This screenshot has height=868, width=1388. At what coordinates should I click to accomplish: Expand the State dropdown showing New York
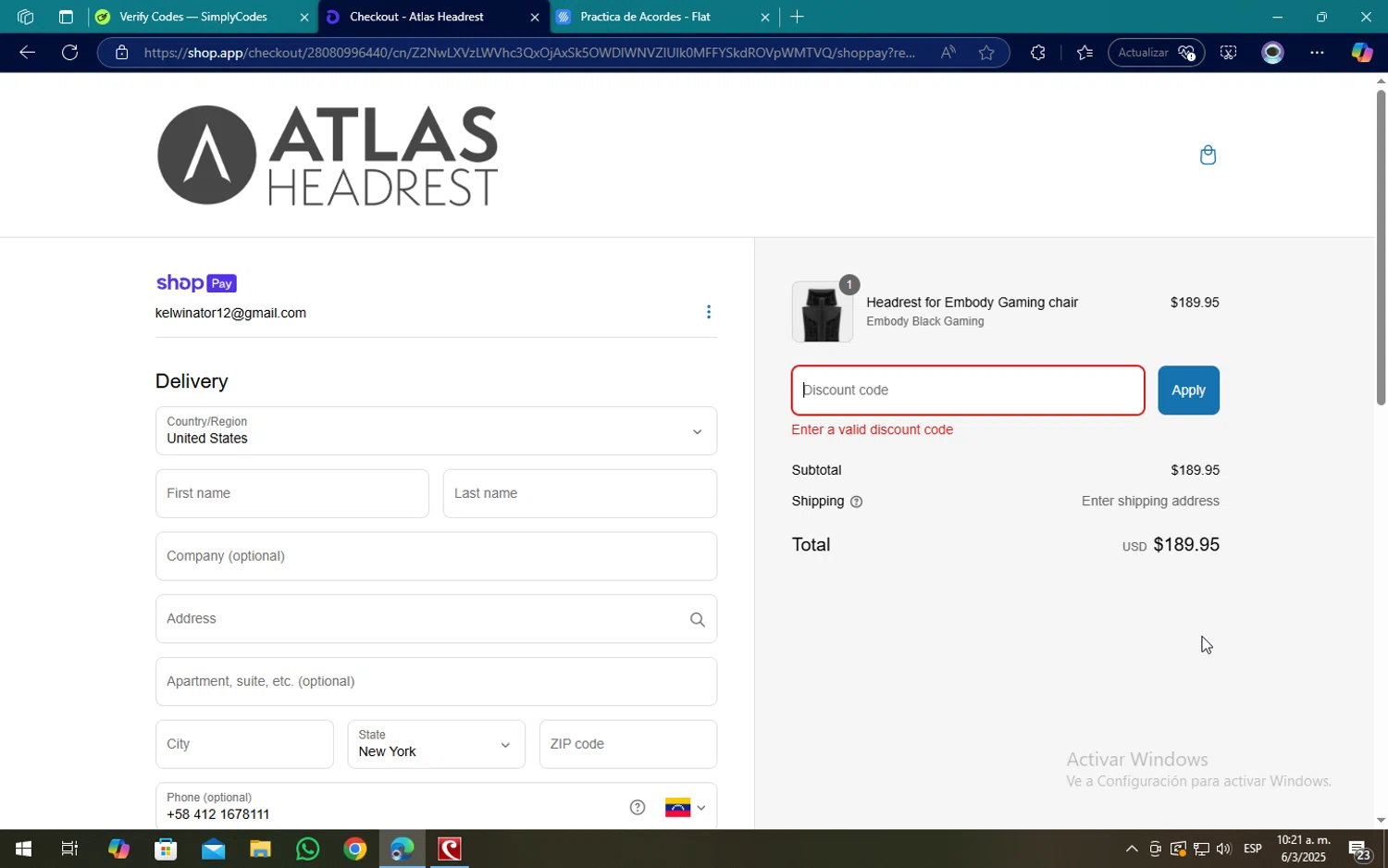pyautogui.click(x=436, y=744)
